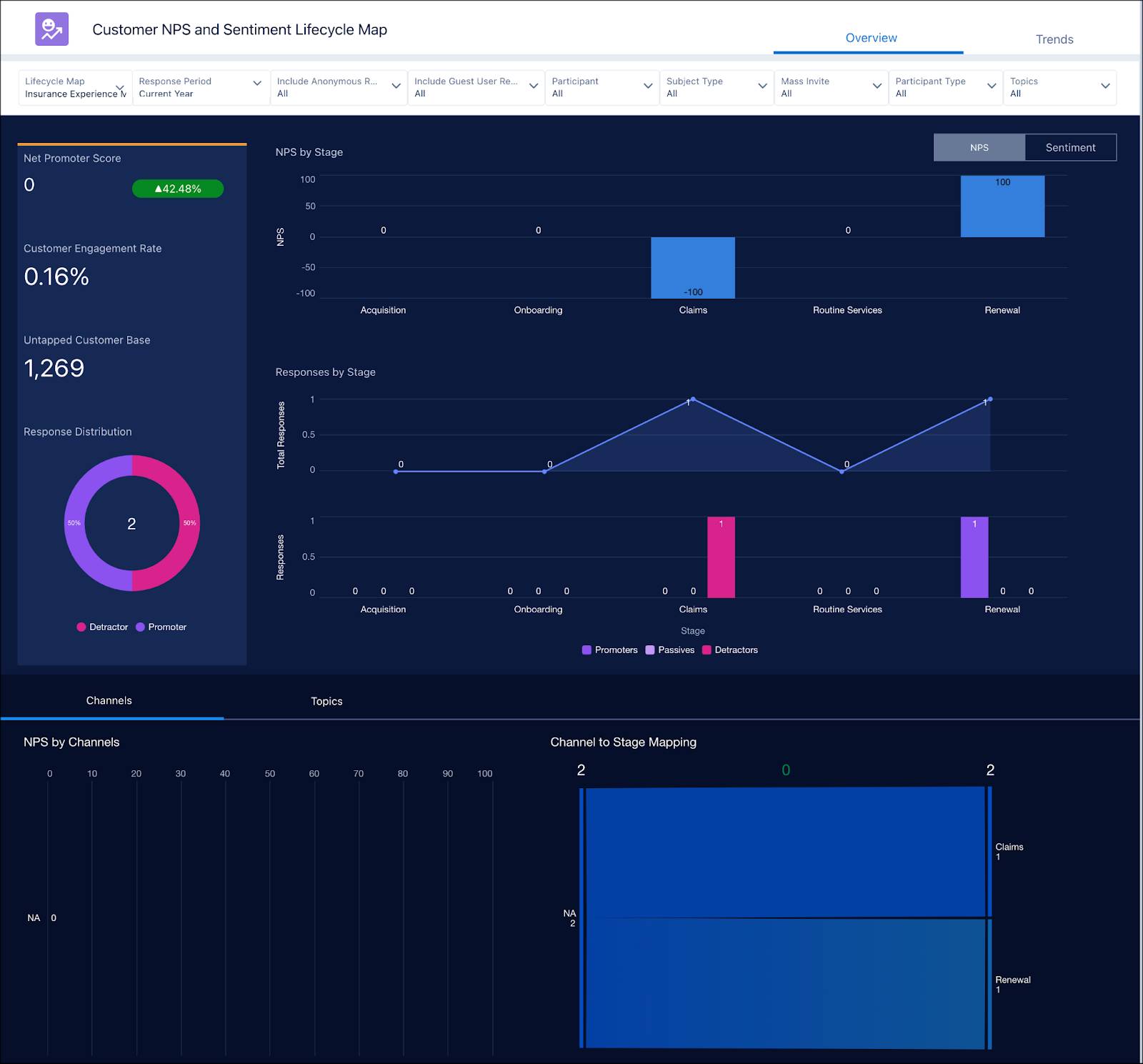Open the Topics tab below charts
Viewport: 1143px width, 1064px height.
click(x=326, y=701)
